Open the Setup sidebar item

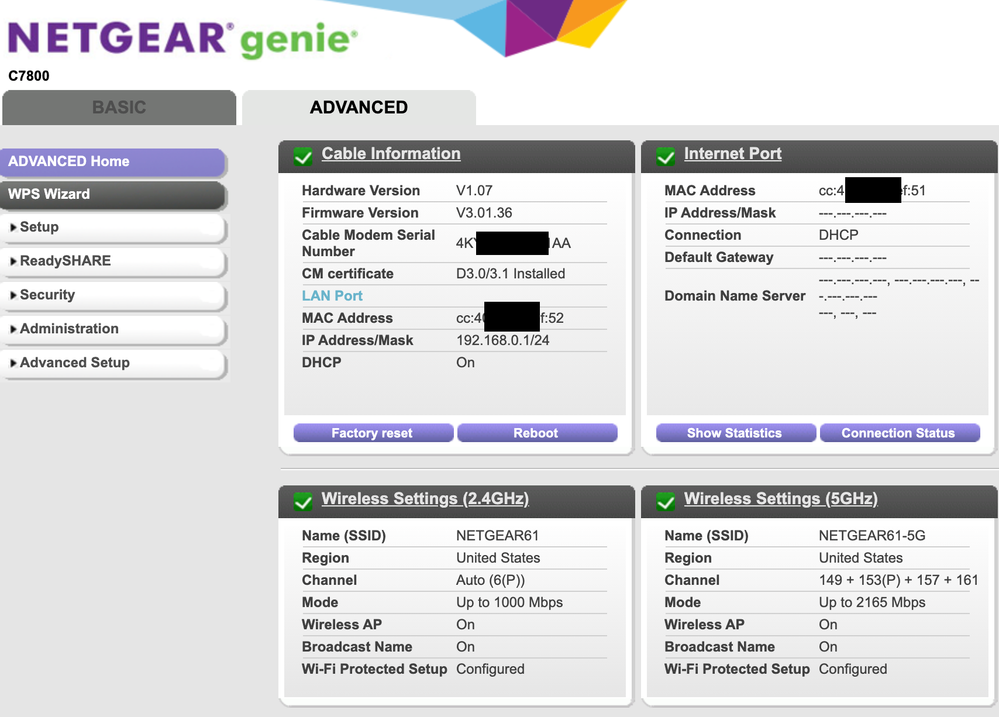click(x=113, y=228)
